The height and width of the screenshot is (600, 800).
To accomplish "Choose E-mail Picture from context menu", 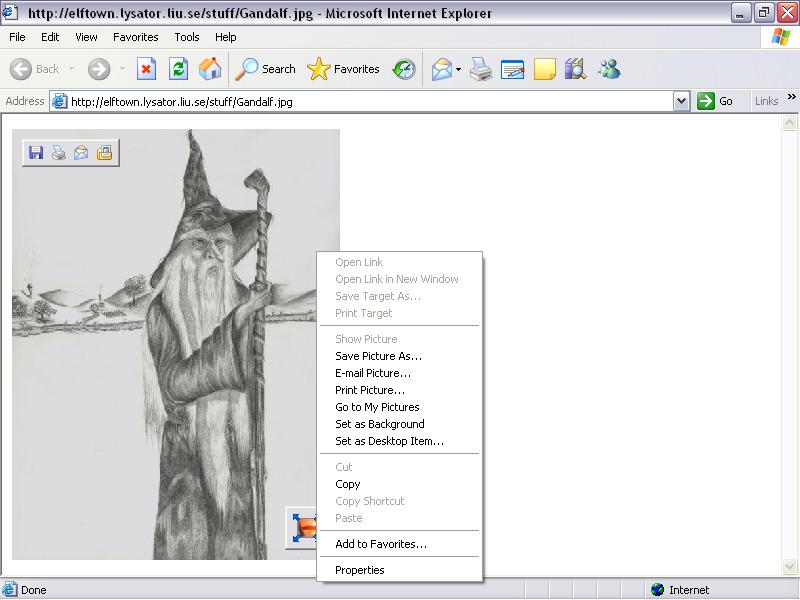I will click(x=399, y=373).
